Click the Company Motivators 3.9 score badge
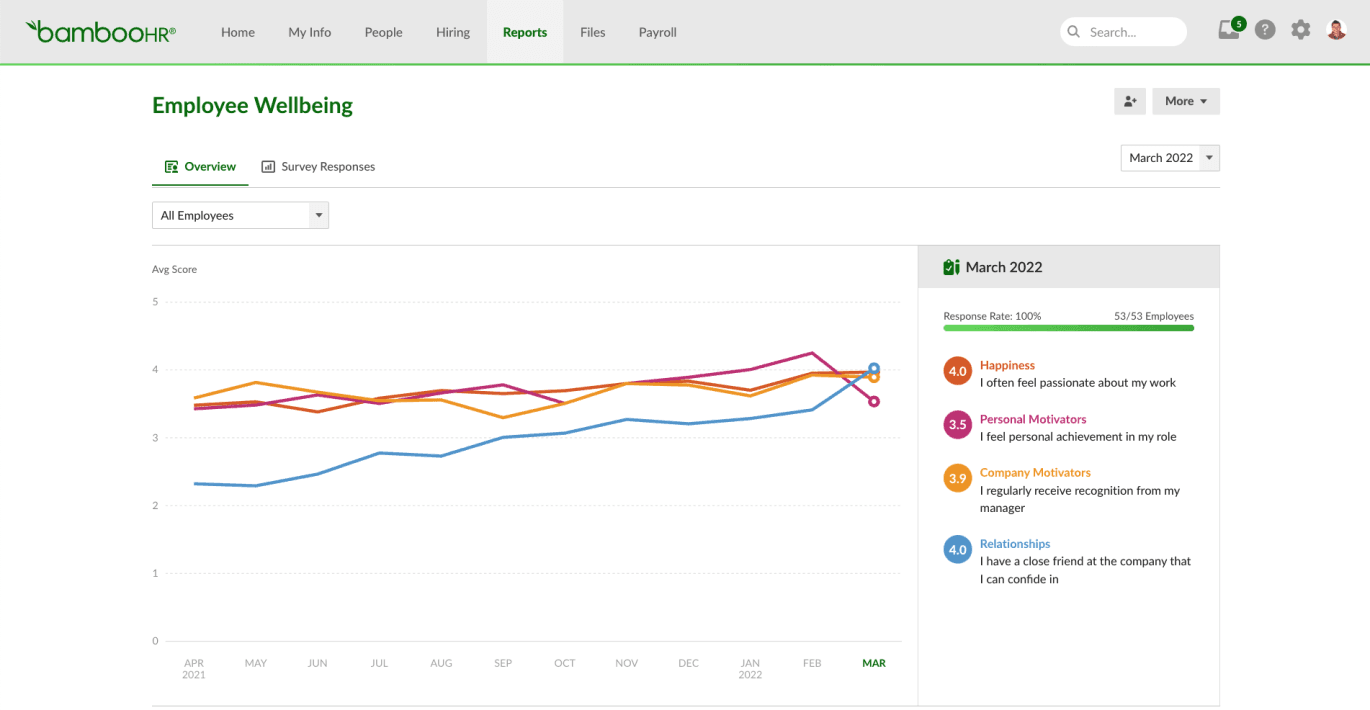Viewport: 1370px width, 710px height. [957, 479]
